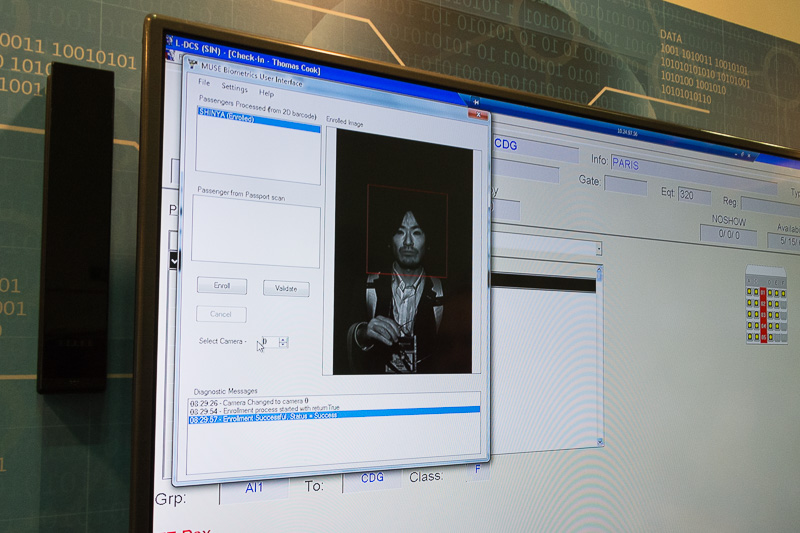Click the NOSHOW value 0/0/0
This screenshot has width=800, height=533.
(729, 235)
